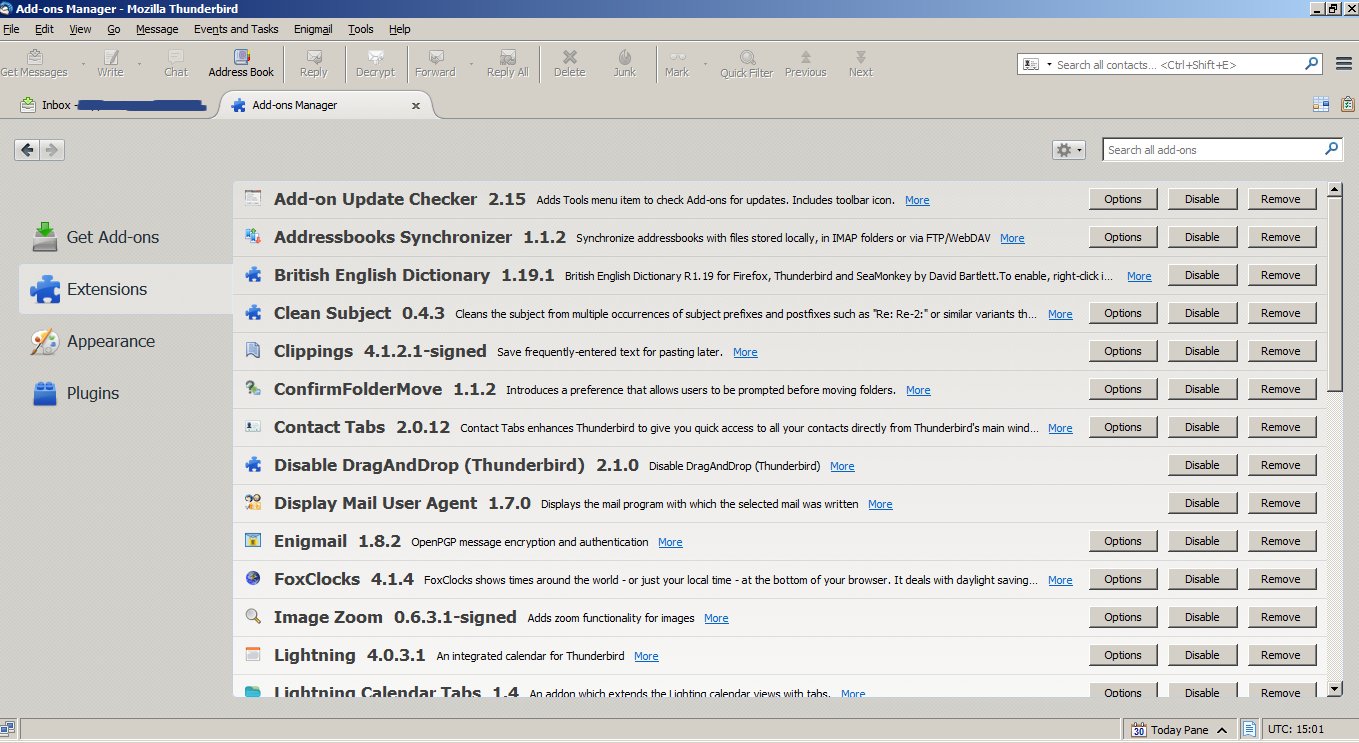This screenshot has height=743, width=1359.
Task: Open Options for FoxClocks
Action: [1123, 579]
